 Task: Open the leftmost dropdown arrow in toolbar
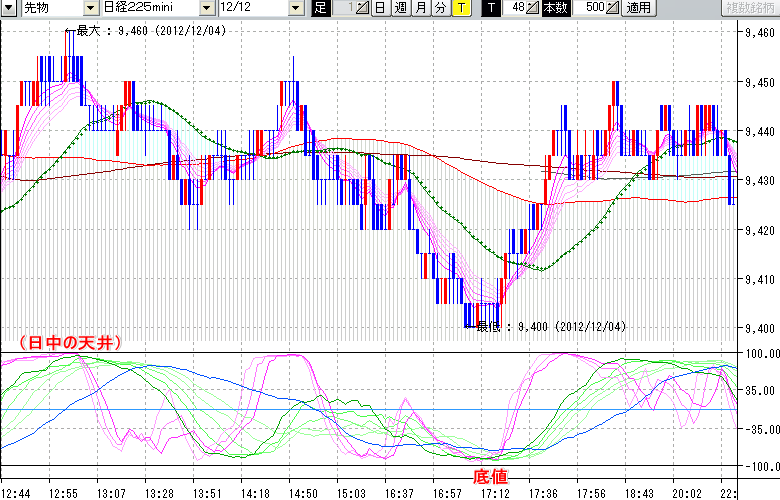[9, 8]
